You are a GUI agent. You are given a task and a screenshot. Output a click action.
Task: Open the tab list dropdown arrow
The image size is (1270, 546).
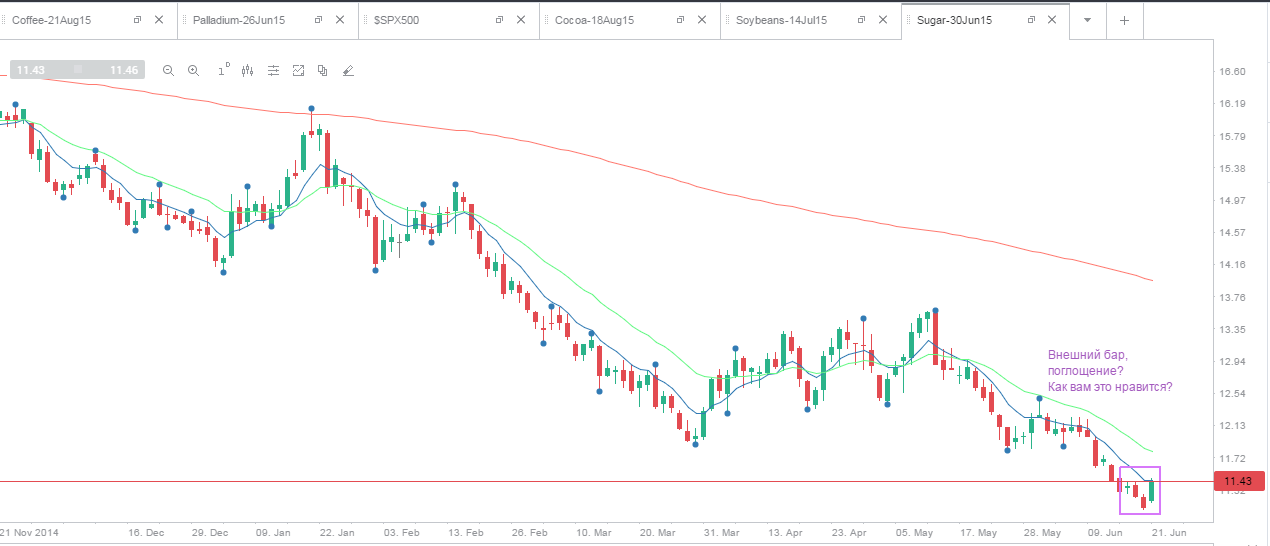click(1087, 20)
